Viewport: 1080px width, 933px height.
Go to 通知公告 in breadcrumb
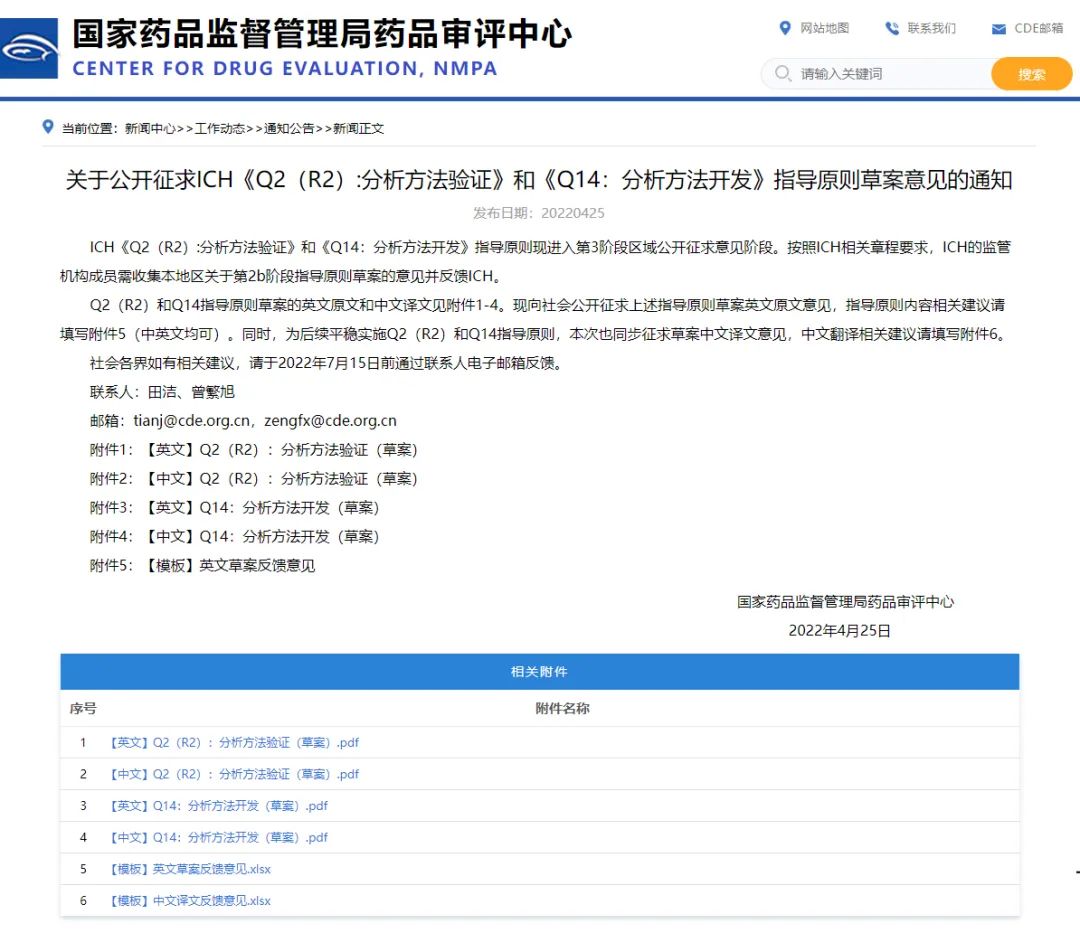click(289, 128)
